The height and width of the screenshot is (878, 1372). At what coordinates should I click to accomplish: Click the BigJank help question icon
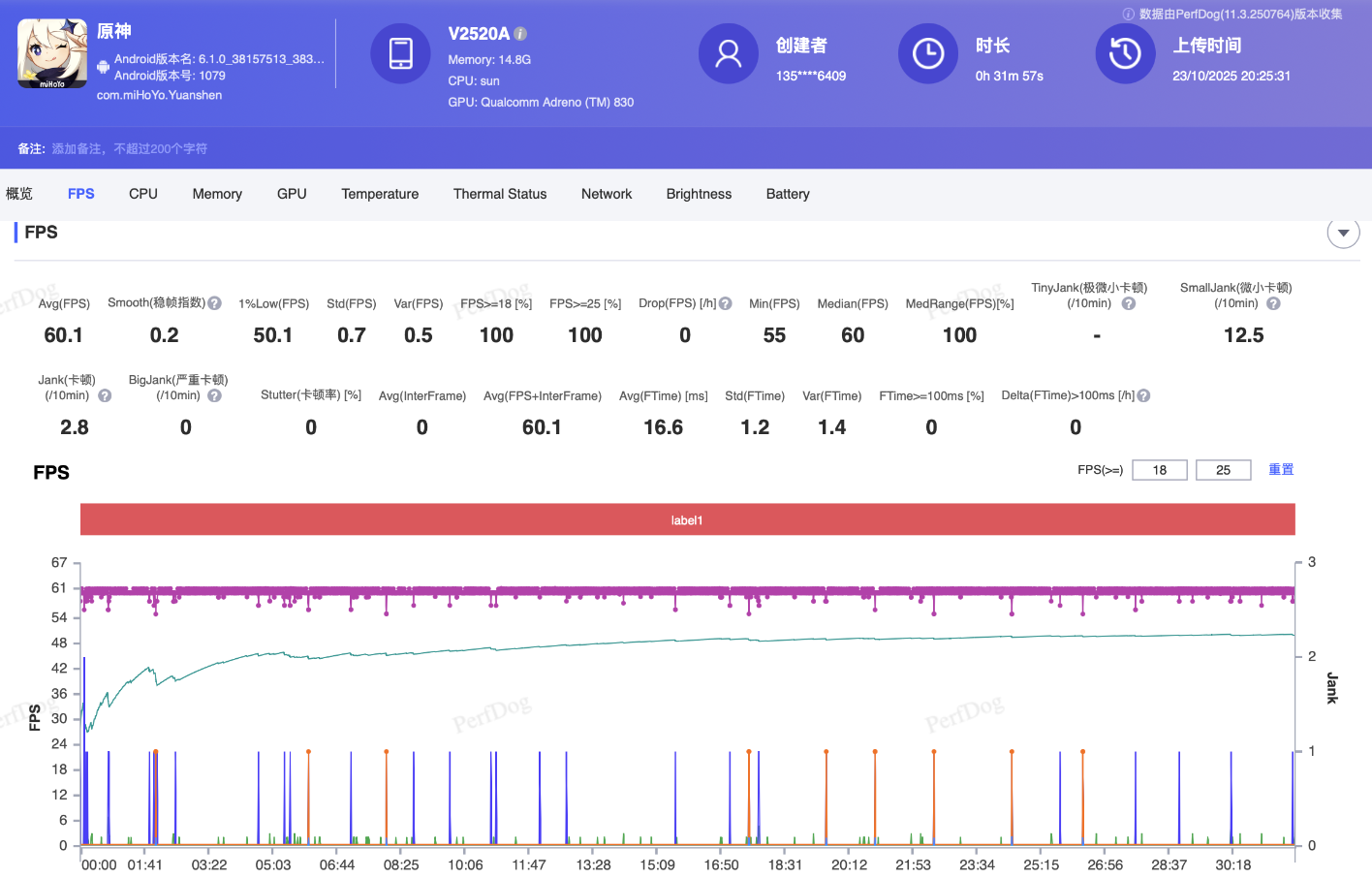tap(215, 395)
